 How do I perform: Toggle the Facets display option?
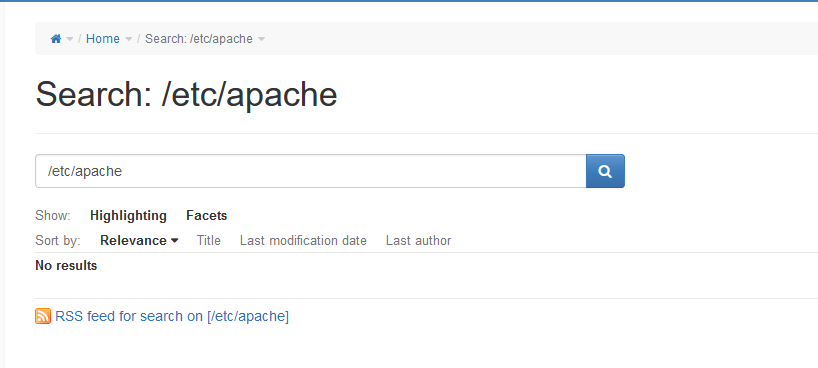coord(207,216)
